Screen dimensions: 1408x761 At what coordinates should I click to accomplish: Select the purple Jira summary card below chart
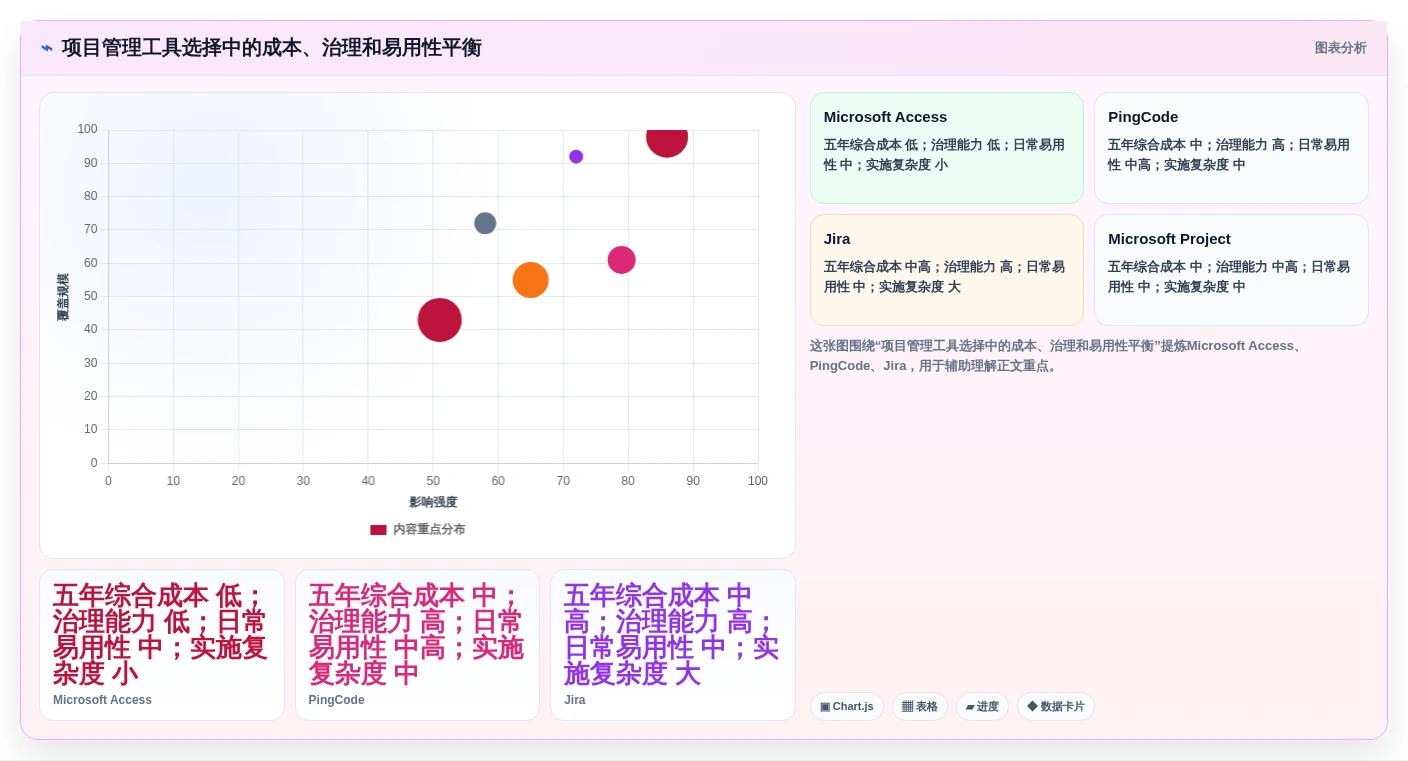point(673,645)
